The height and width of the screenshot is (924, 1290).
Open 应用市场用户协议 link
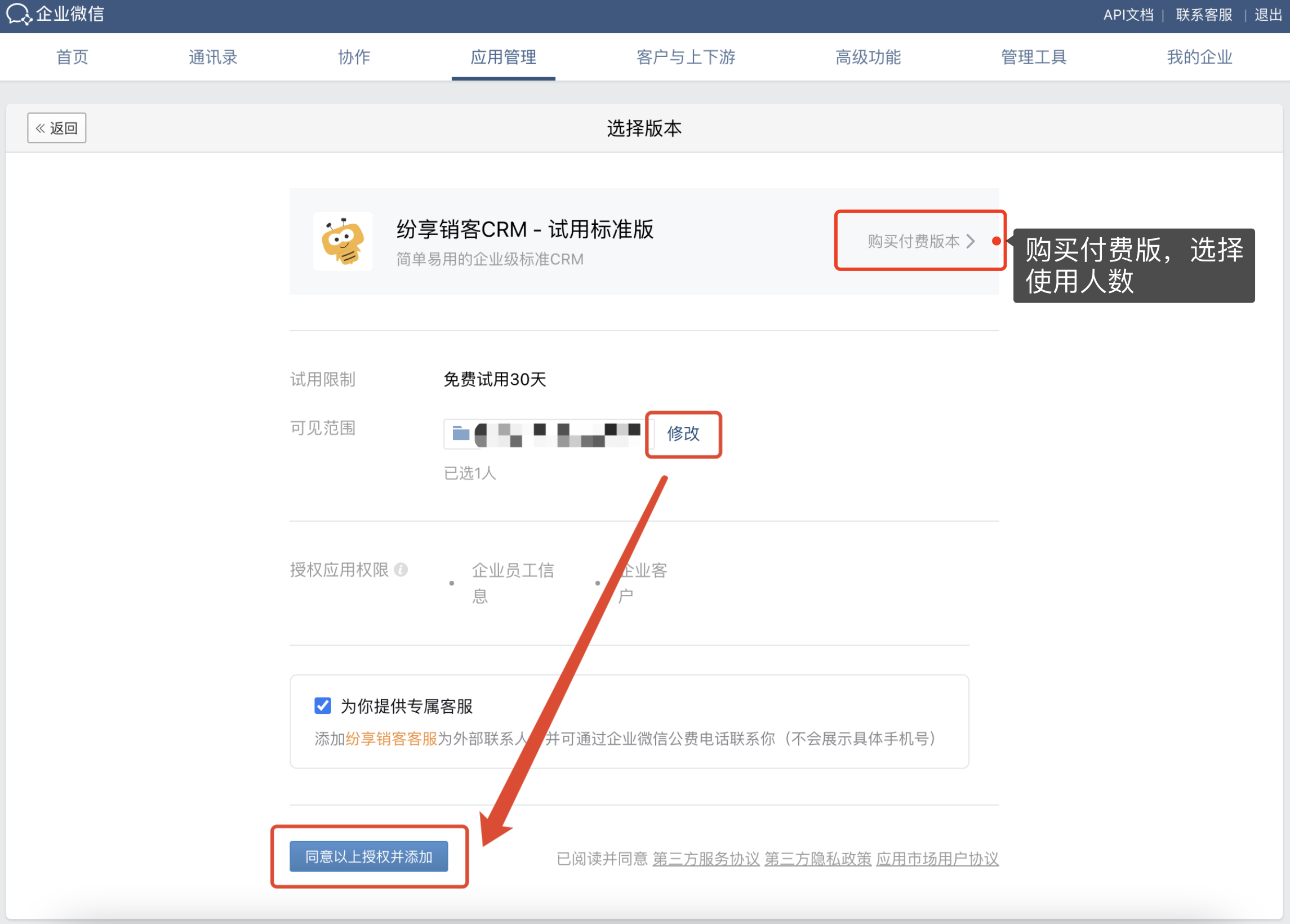pyautogui.click(x=937, y=859)
